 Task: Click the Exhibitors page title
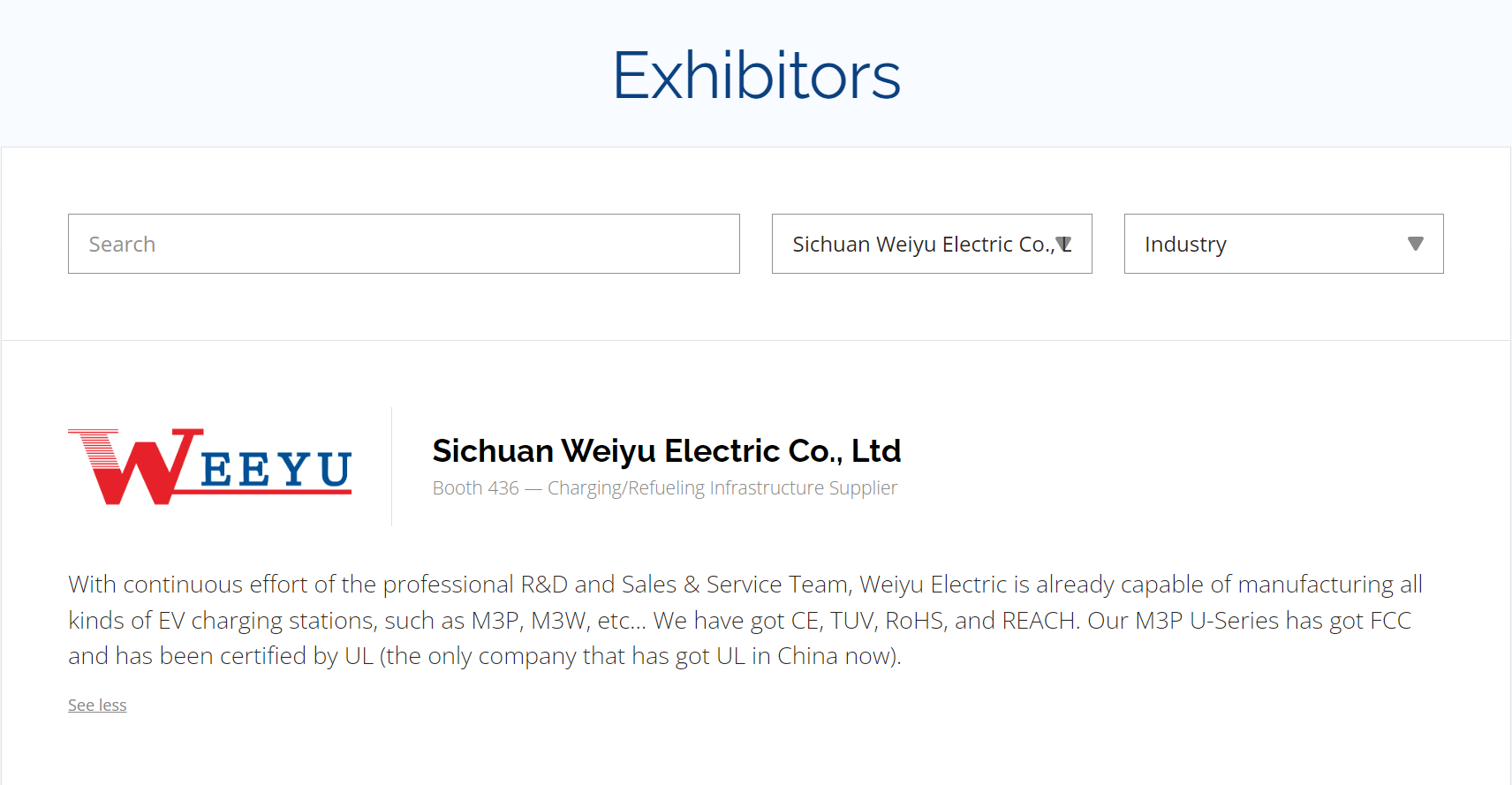(757, 75)
